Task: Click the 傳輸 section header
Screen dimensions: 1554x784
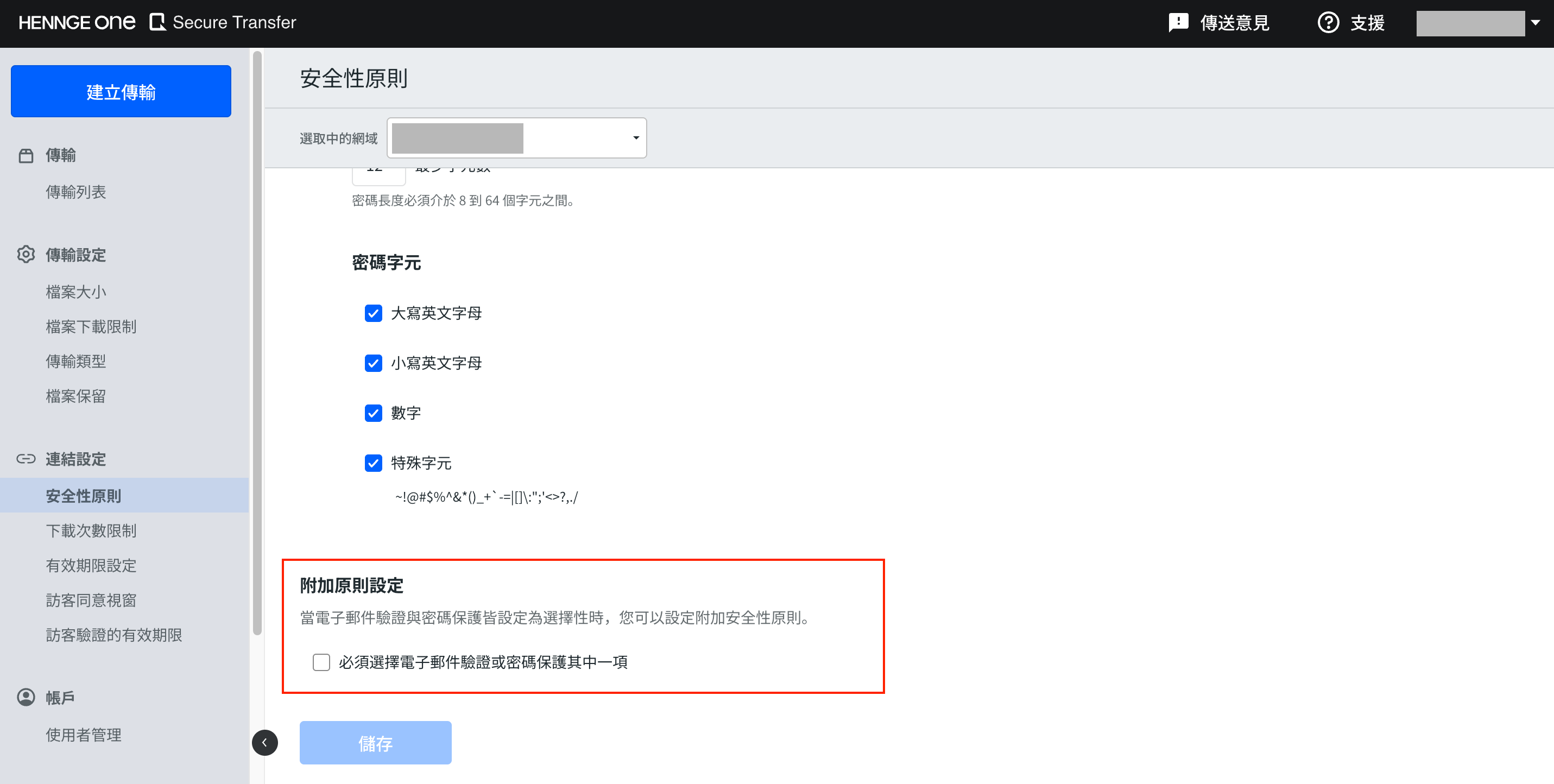Action: pyautogui.click(x=61, y=155)
